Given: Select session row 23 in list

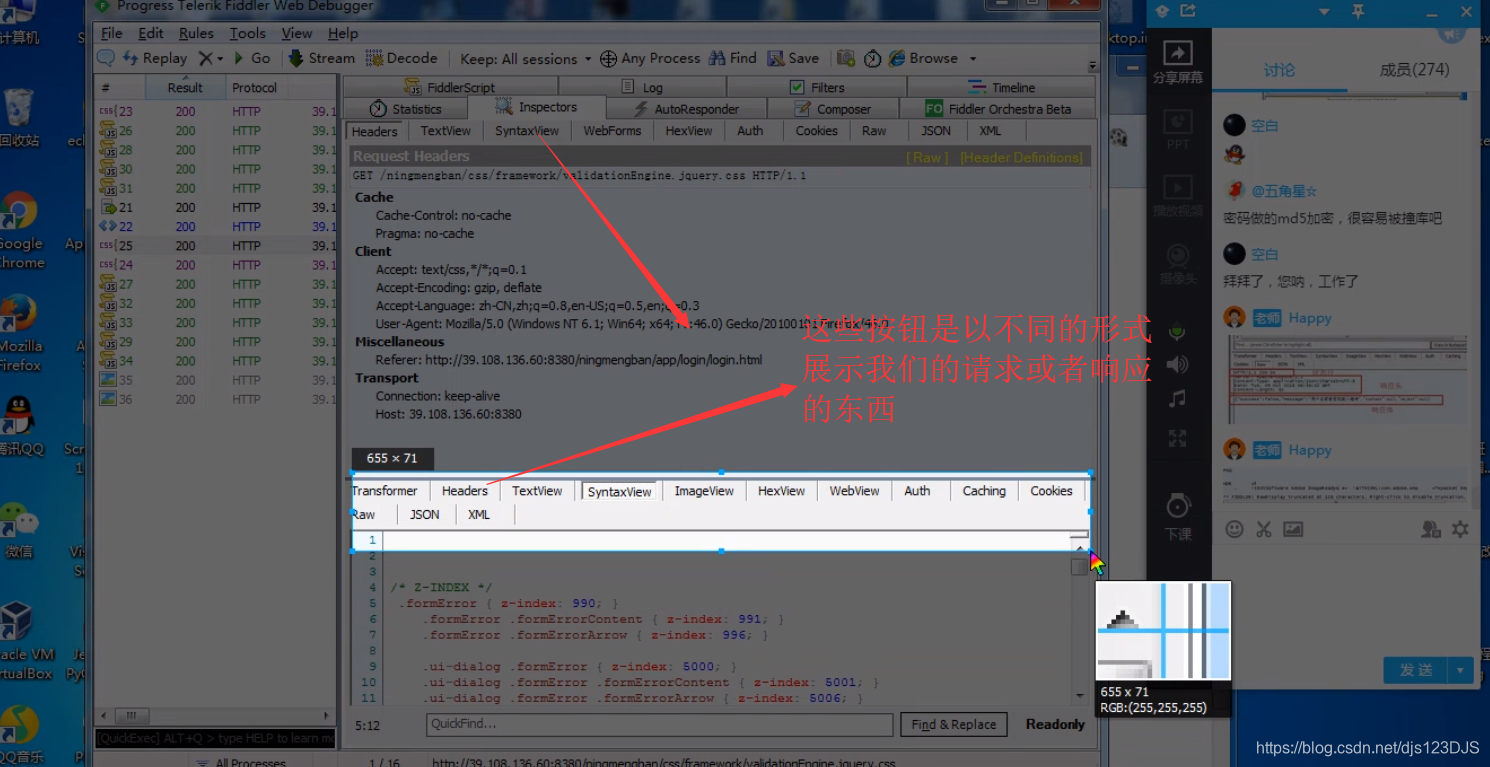Looking at the screenshot, I should [x=217, y=112].
